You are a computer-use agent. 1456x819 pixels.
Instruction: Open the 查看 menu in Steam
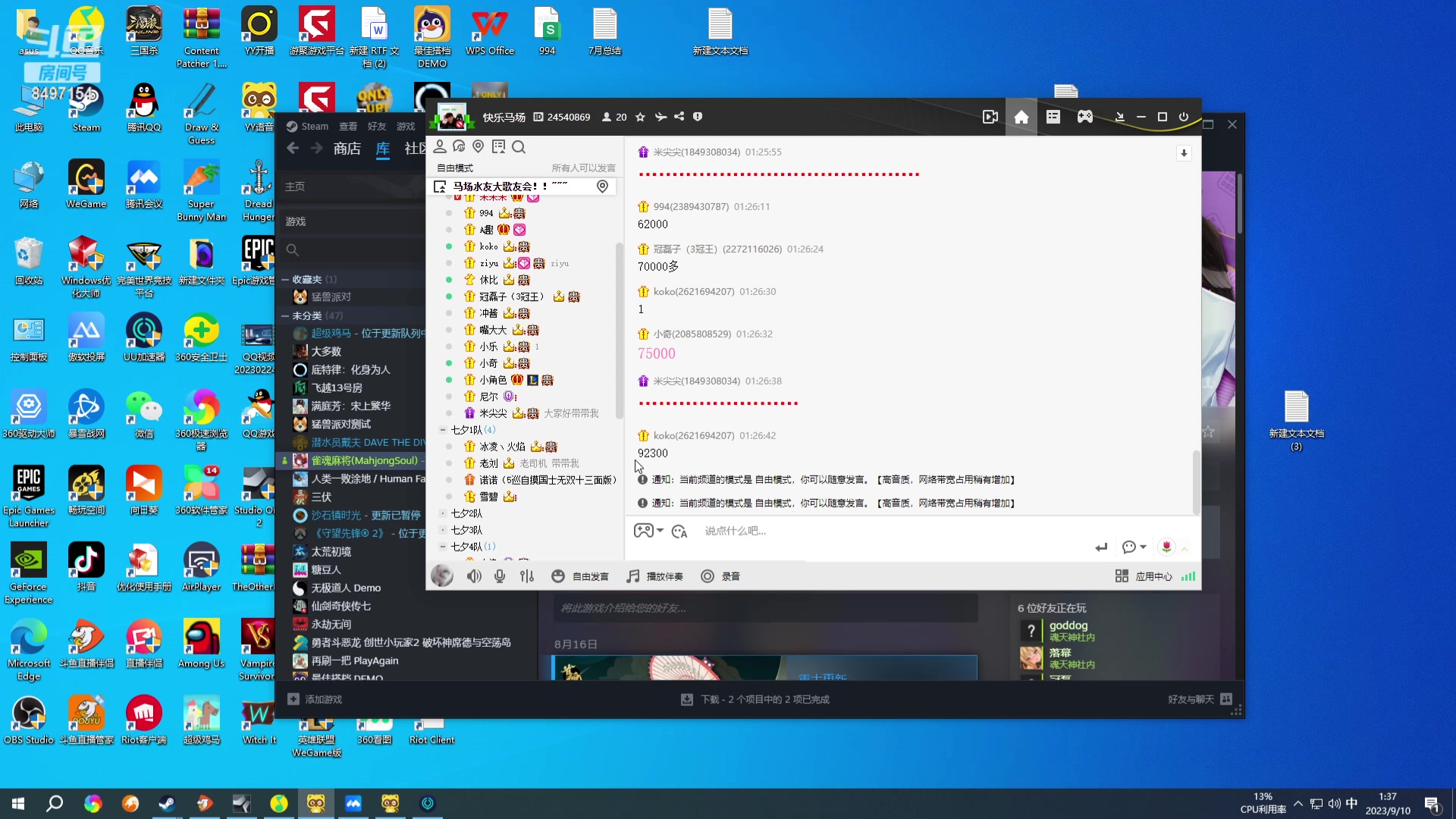click(x=348, y=127)
